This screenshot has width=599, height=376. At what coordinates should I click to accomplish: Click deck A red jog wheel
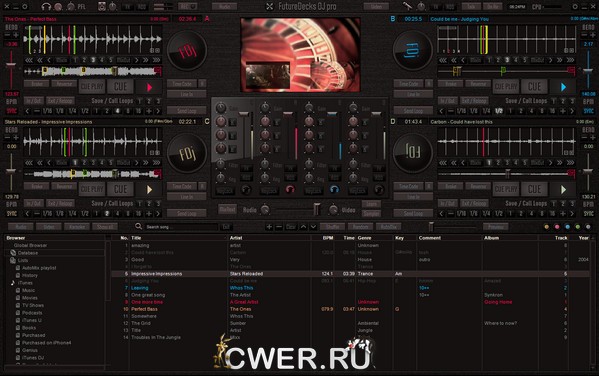(x=187, y=50)
